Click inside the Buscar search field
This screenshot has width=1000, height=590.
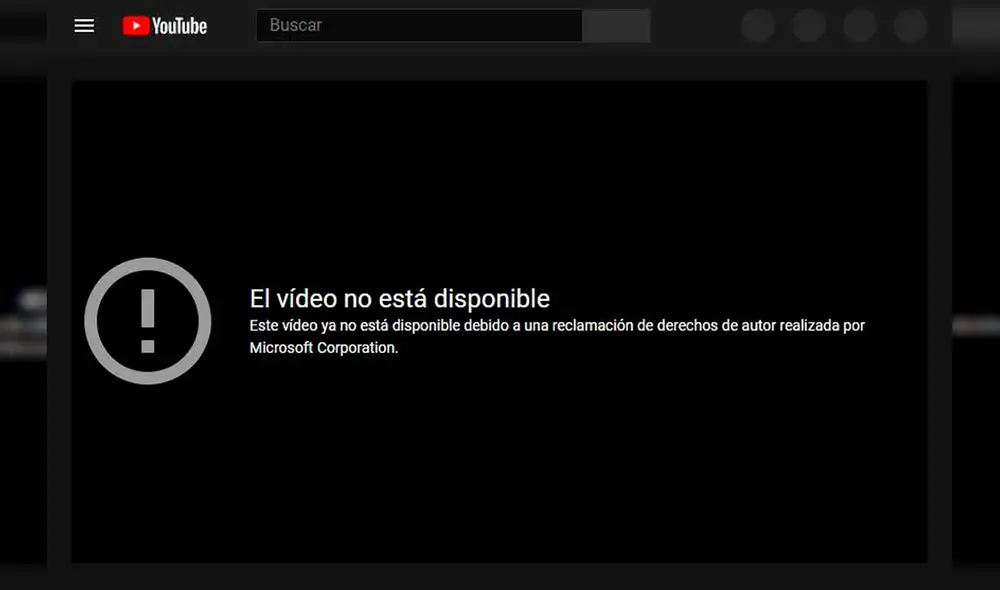tap(418, 25)
